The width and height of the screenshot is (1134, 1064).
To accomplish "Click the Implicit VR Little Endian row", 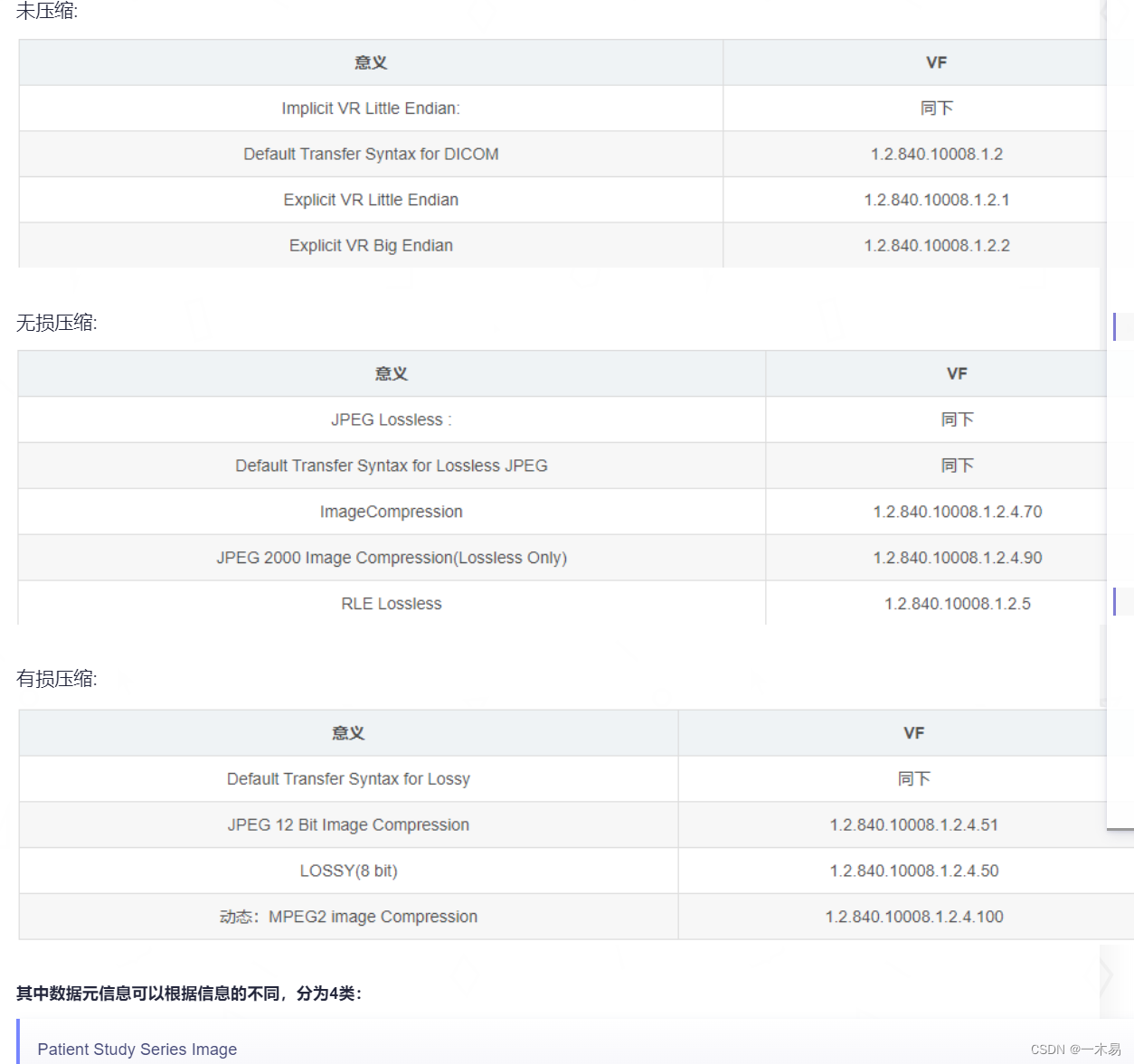I will pos(371,108).
